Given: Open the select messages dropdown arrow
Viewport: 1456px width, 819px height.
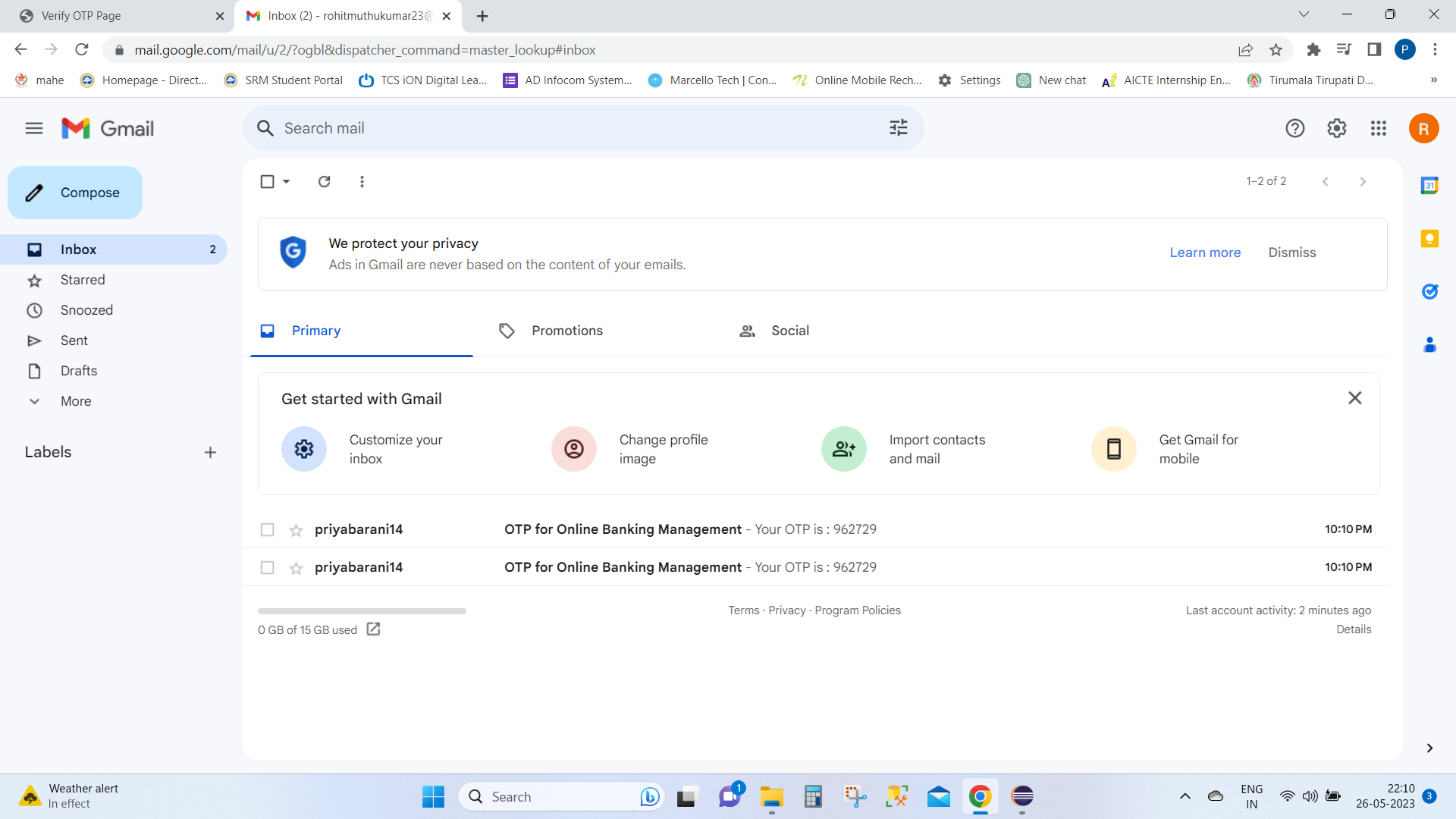Looking at the screenshot, I should (285, 181).
